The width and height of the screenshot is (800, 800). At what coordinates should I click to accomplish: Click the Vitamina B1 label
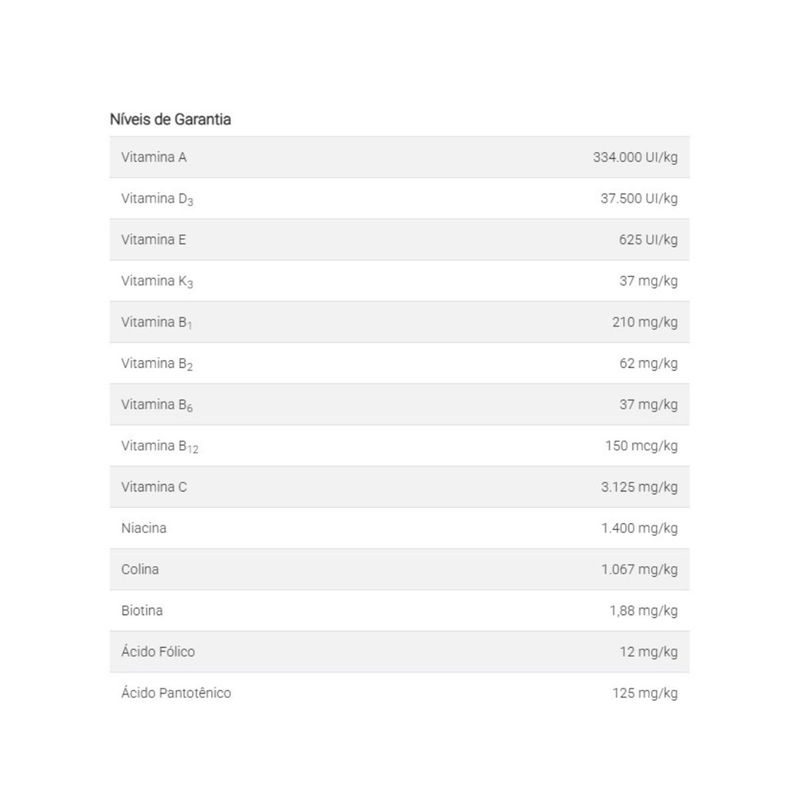[x=157, y=323]
